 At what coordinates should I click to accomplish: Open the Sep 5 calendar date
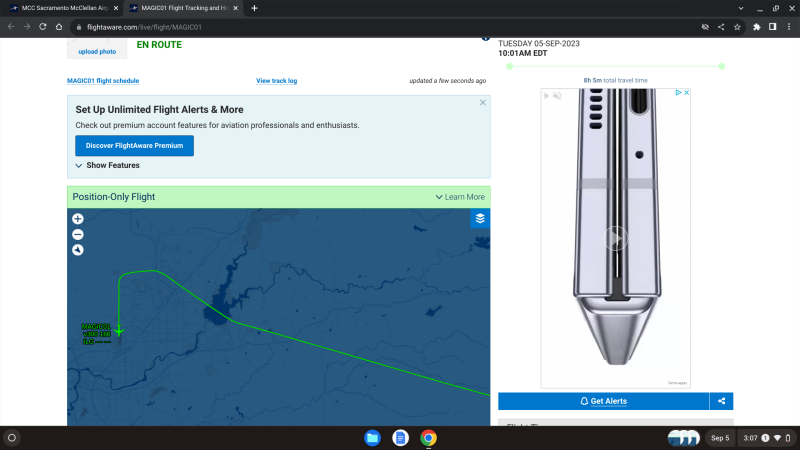tap(720, 438)
